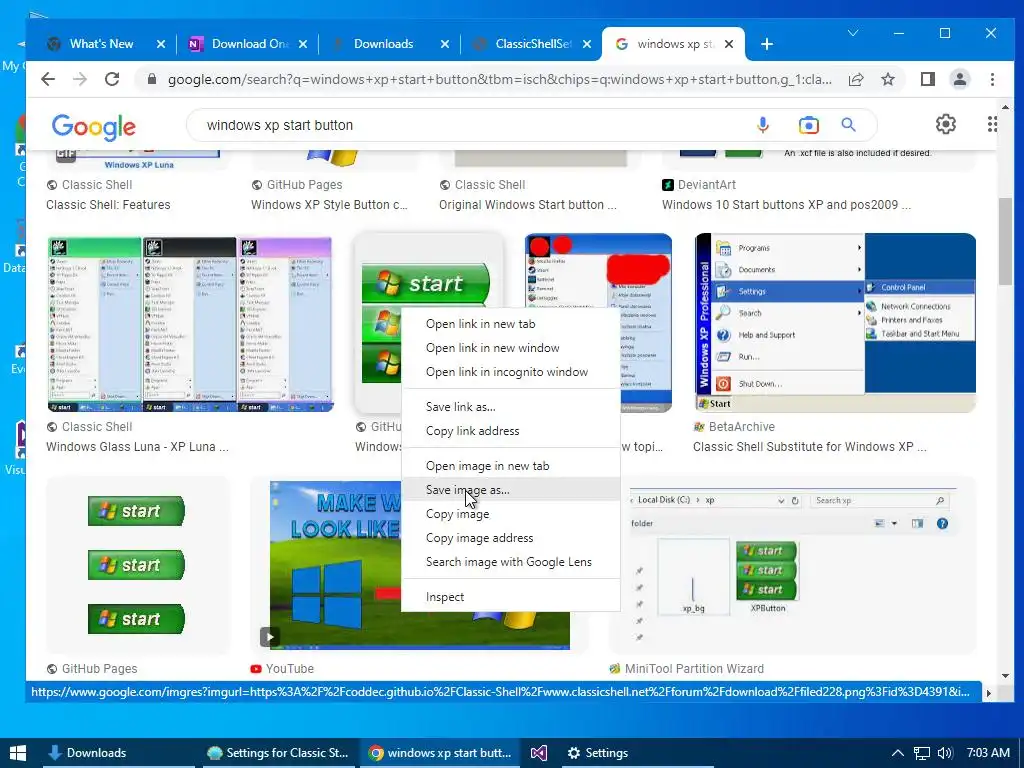1024x768 pixels.
Task: Choose Open link in new tab
Action: pyautogui.click(x=511, y=324)
